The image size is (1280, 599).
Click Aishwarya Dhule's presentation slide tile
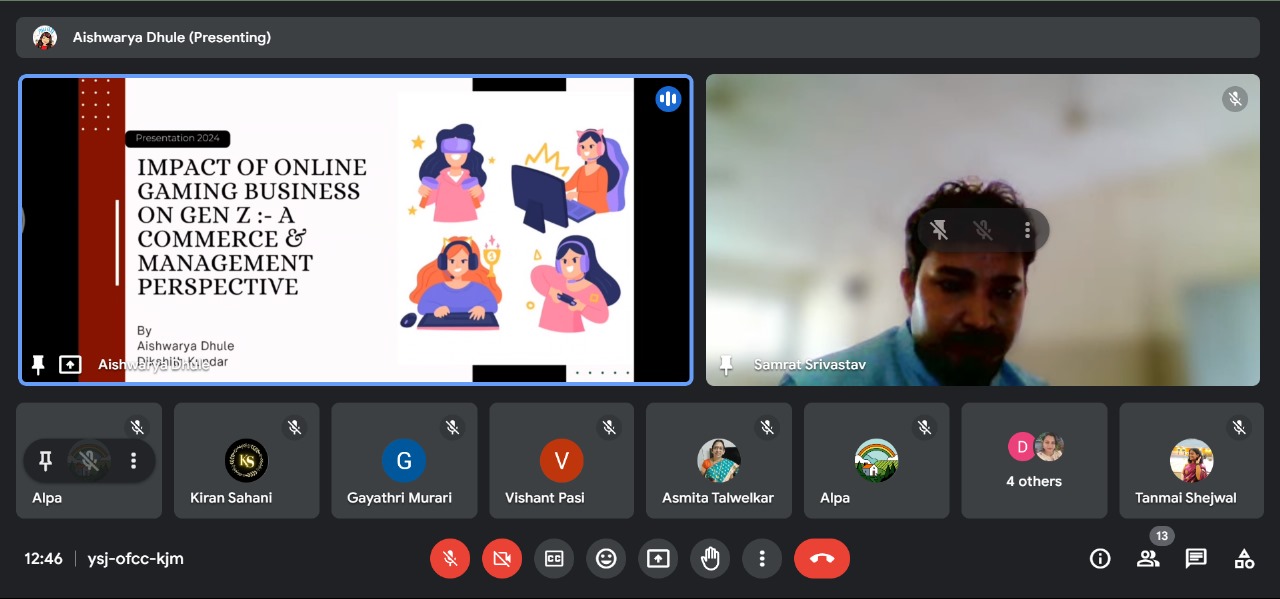(356, 230)
